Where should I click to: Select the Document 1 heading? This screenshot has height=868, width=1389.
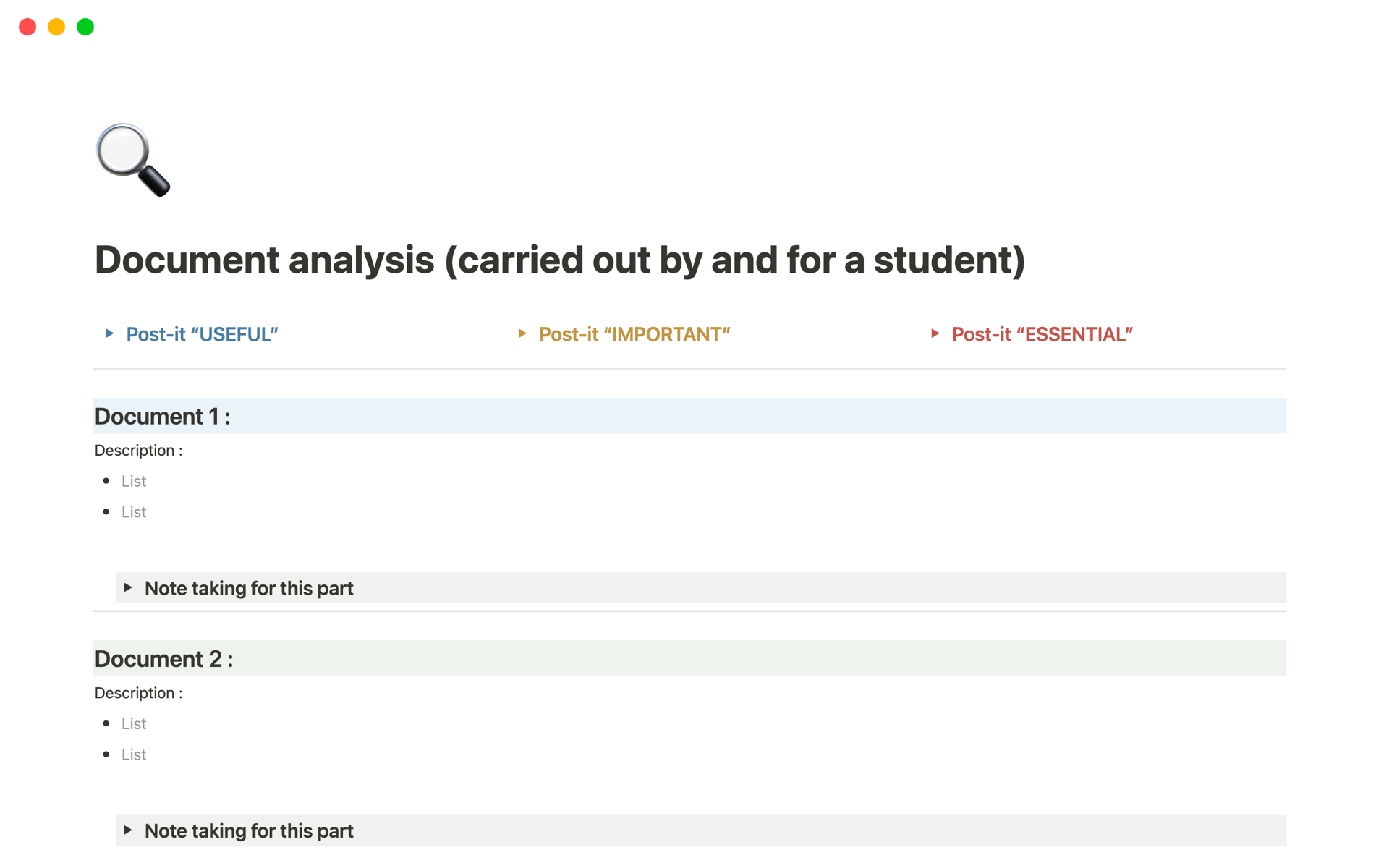[x=161, y=416]
